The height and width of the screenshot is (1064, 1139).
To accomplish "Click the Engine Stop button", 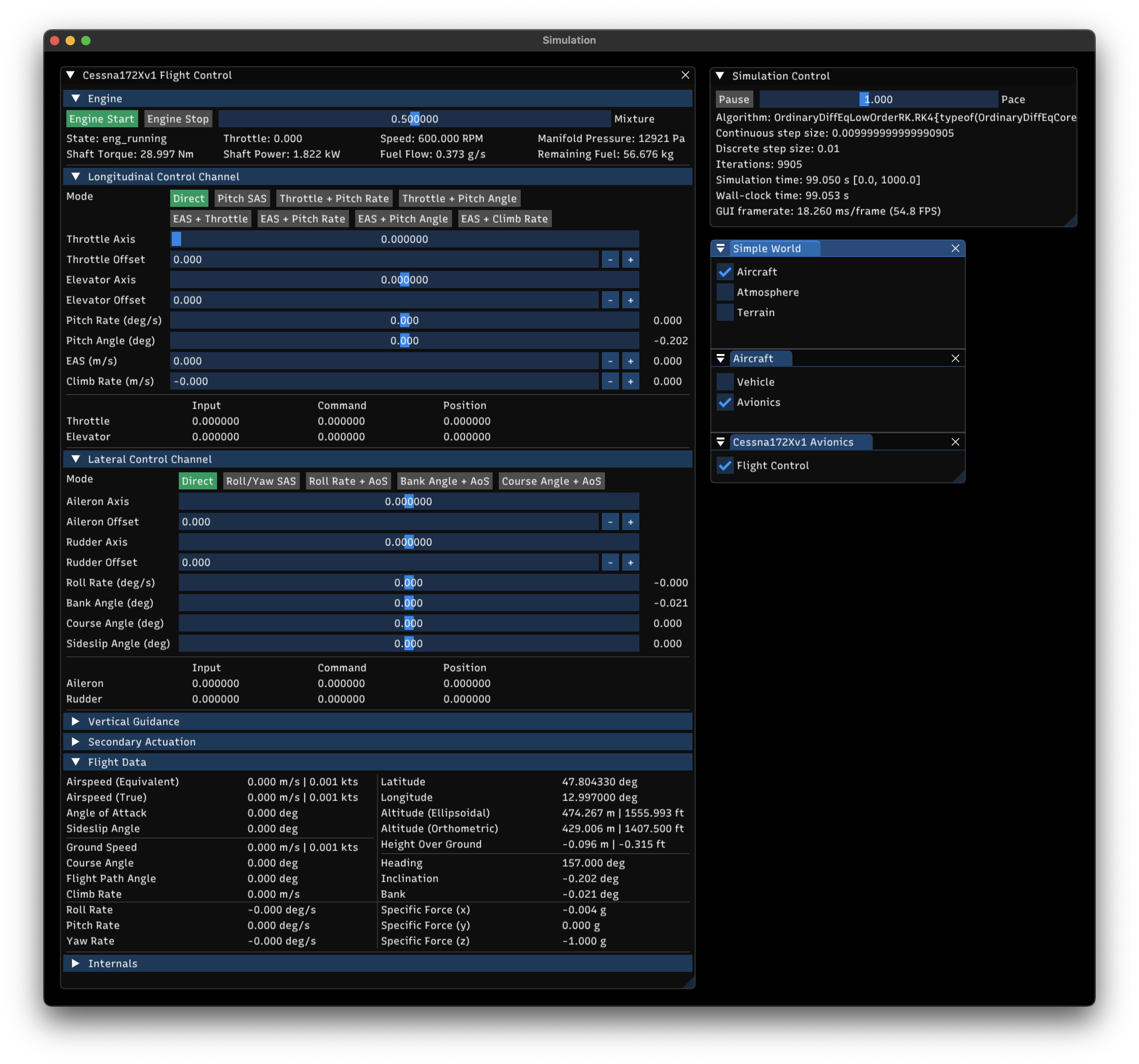I will [x=178, y=119].
